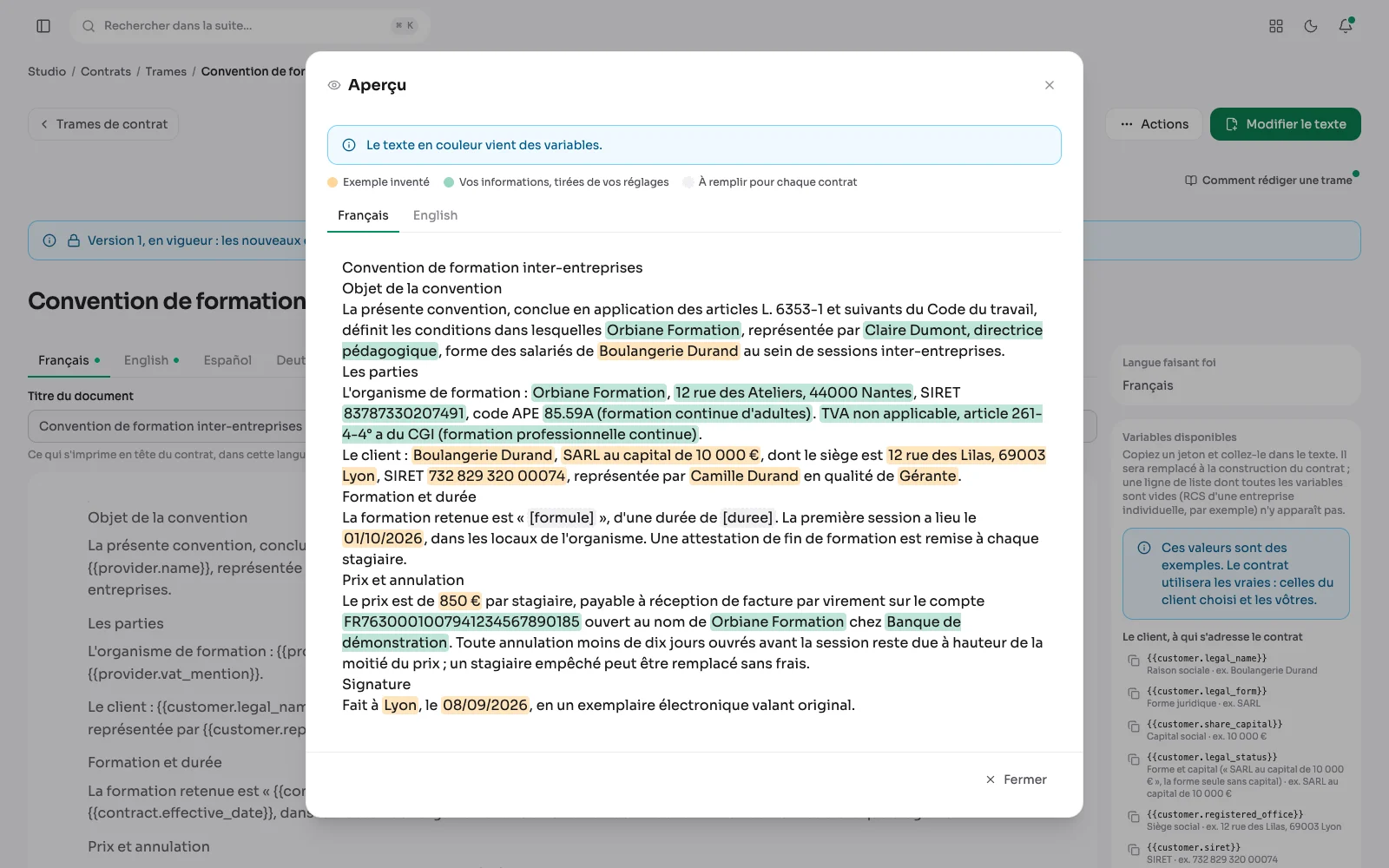Image resolution: width=1389 pixels, height=868 pixels.
Task: Open the English language tab behind dialog
Action: coord(151,360)
